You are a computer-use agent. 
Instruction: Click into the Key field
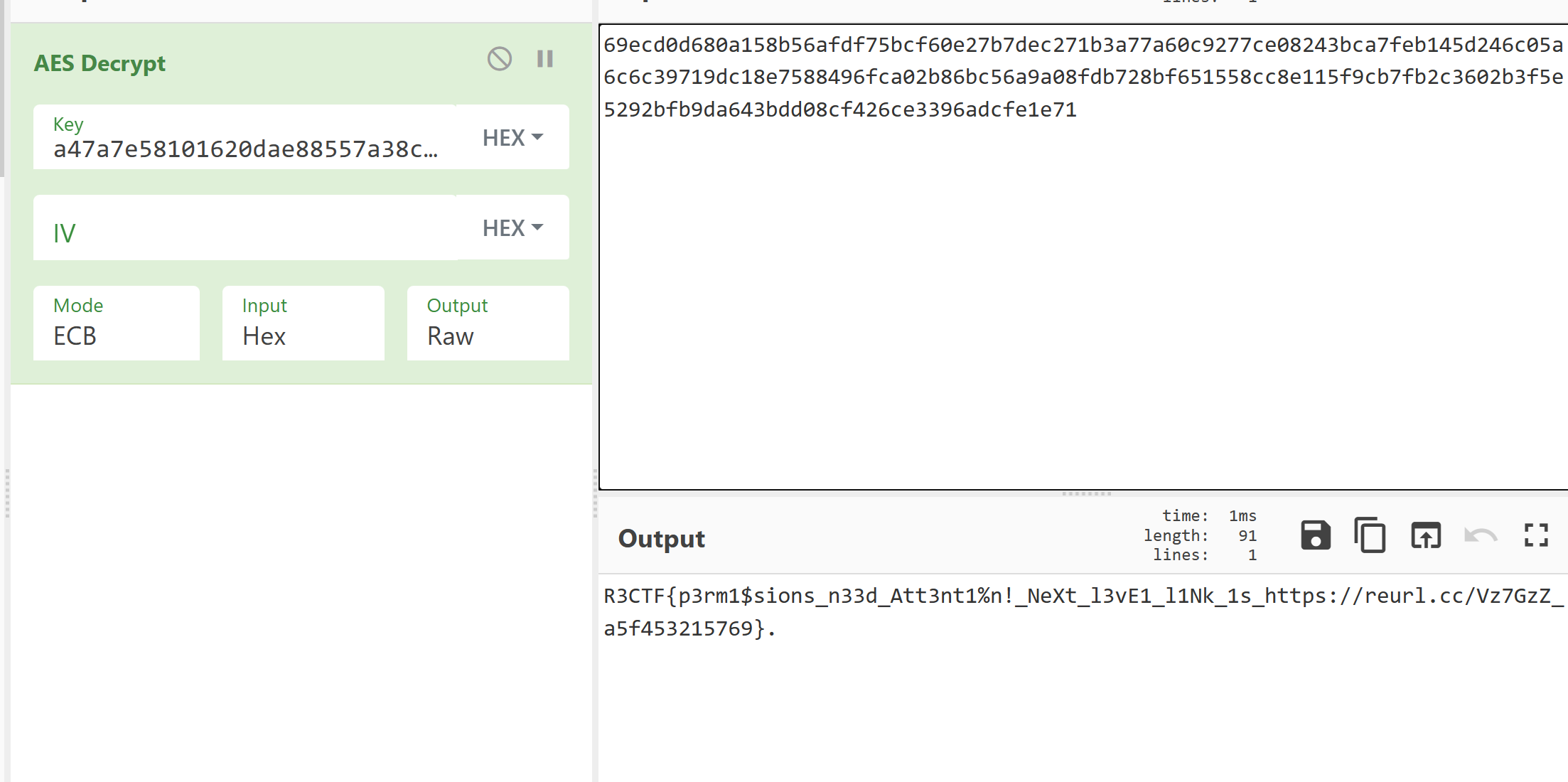pos(245,149)
